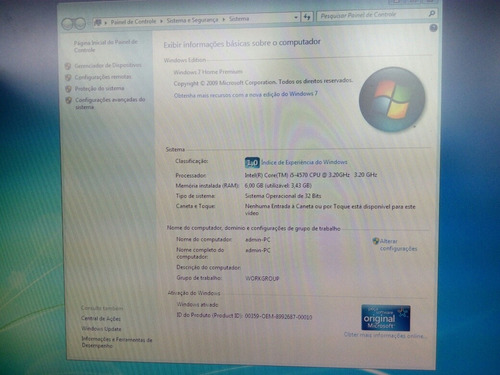
Task: Click the Windows 7 Home Premium text
Action: tap(208, 72)
